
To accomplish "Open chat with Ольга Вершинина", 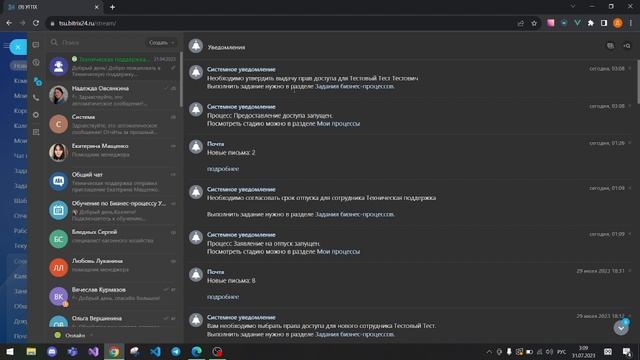I will tap(113, 320).
